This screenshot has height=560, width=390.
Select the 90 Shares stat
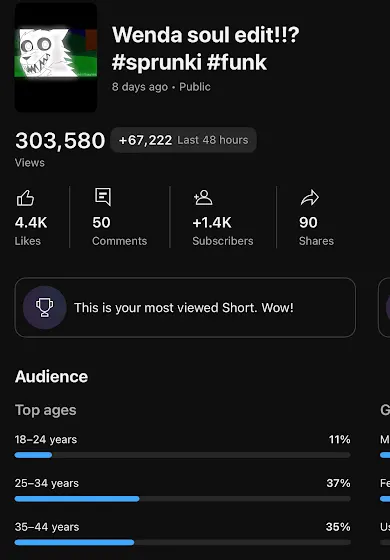pyautogui.click(x=316, y=231)
